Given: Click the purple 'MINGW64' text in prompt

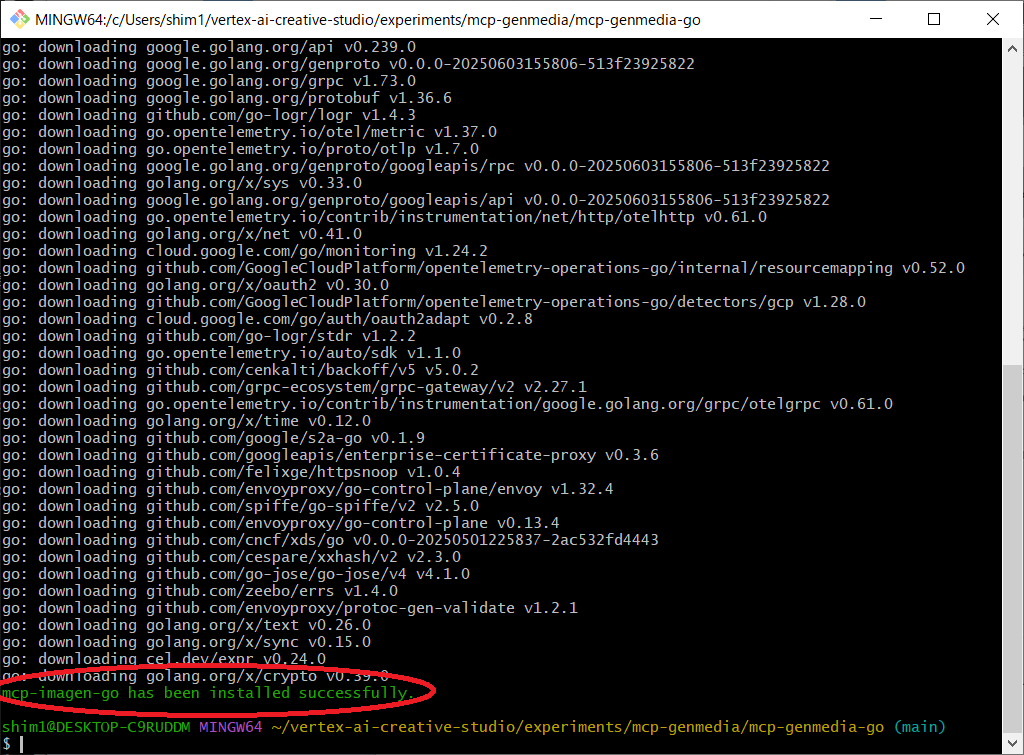Looking at the screenshot, I should point(230,727).
